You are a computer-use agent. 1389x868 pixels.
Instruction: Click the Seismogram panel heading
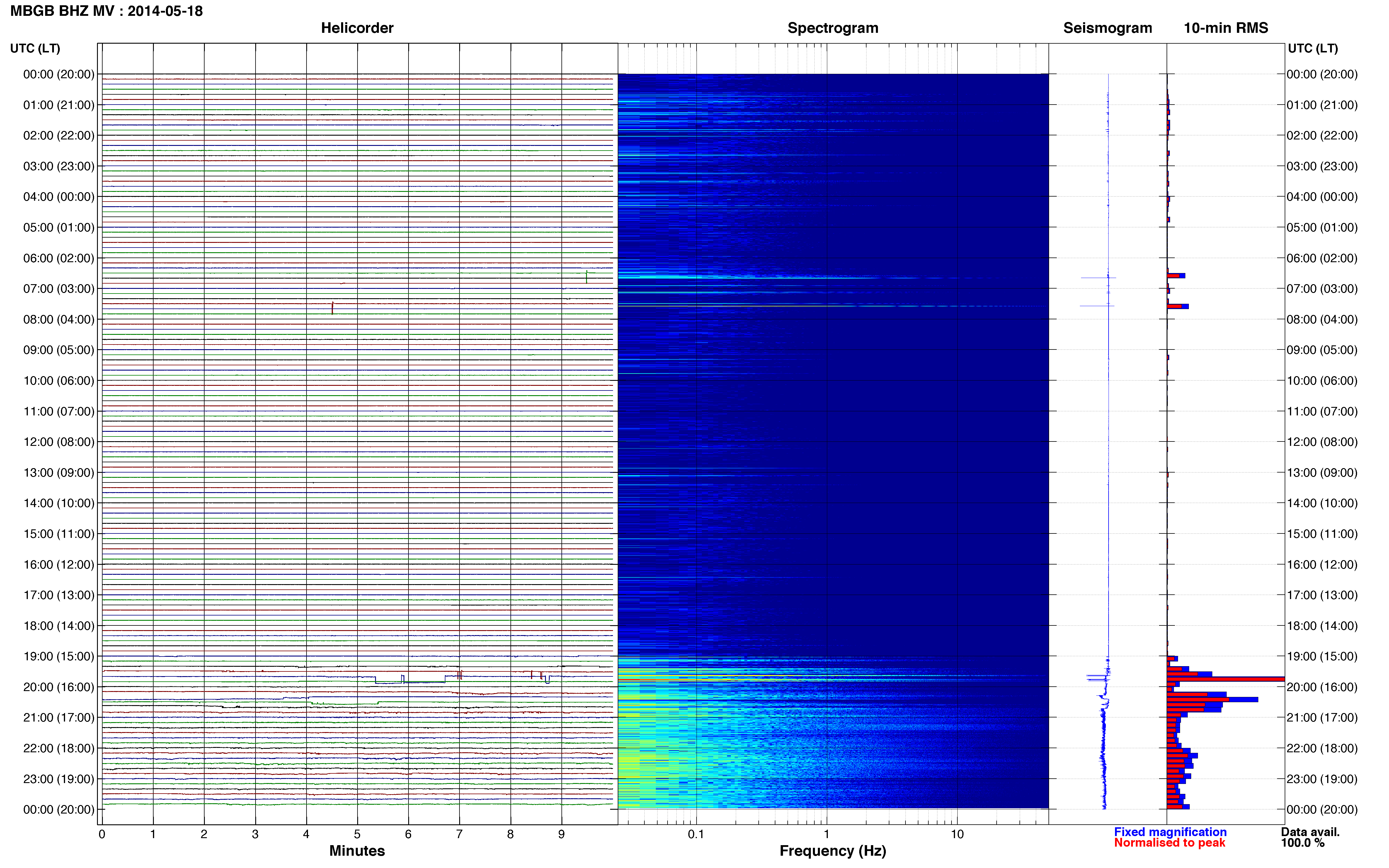point(1108,28)
